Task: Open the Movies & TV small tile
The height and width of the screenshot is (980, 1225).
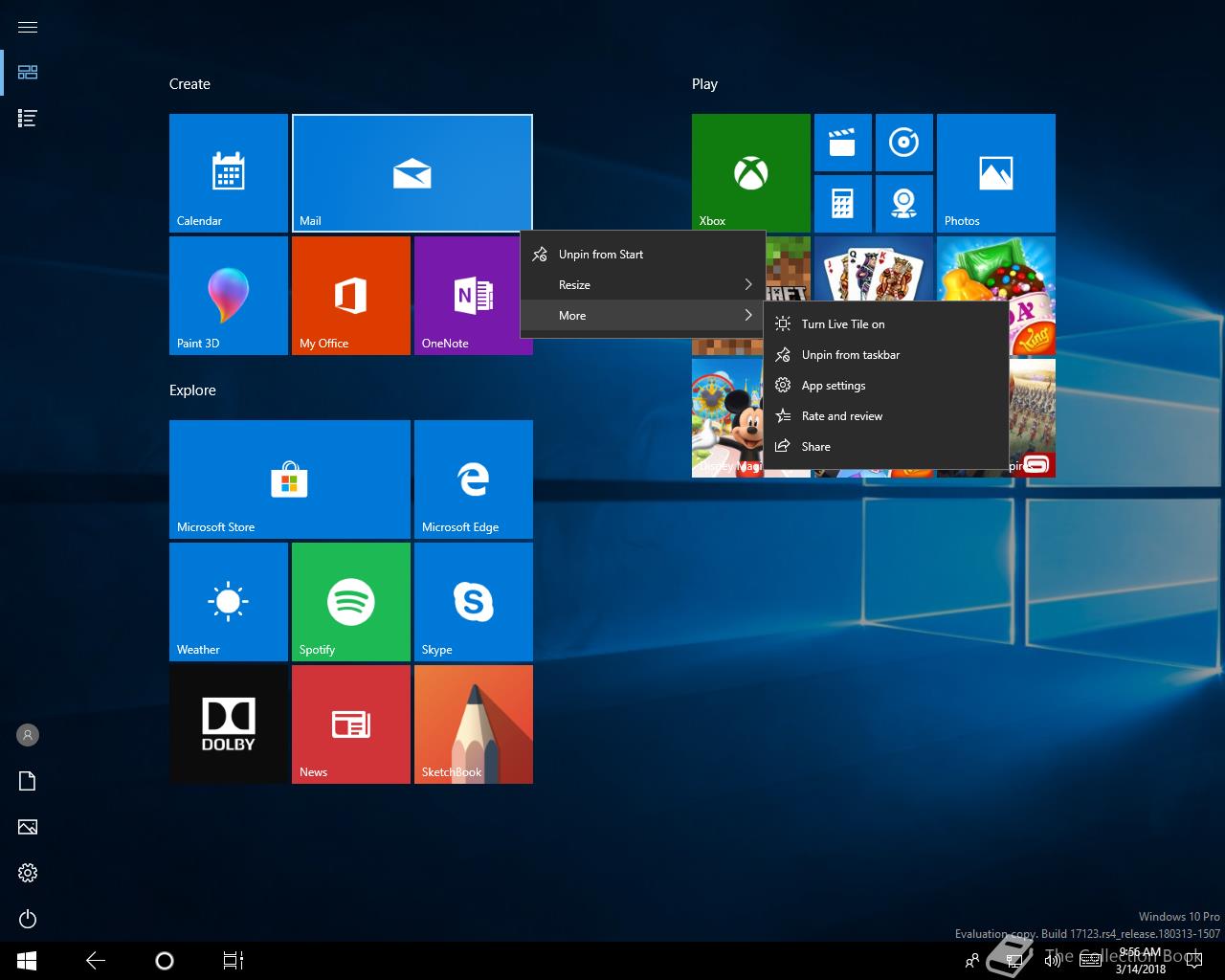Action: coord(843,143)
